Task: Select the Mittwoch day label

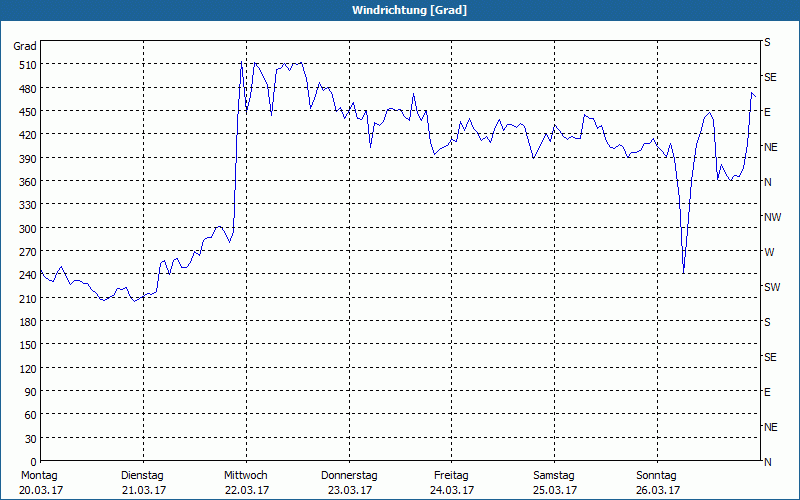Action: pos(245,476)
